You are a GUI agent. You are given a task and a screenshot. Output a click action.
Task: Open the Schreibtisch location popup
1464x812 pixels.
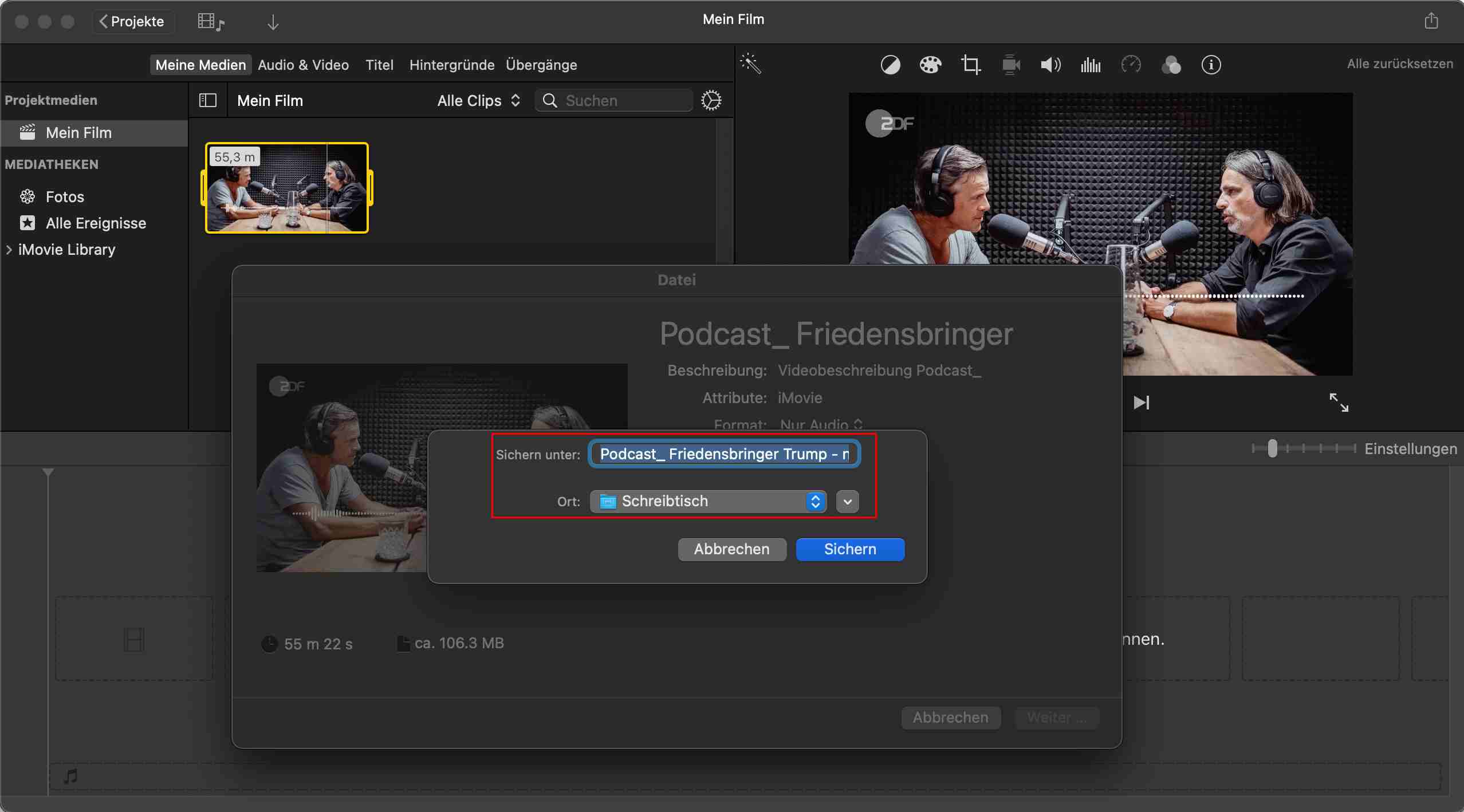pos(708,502)
